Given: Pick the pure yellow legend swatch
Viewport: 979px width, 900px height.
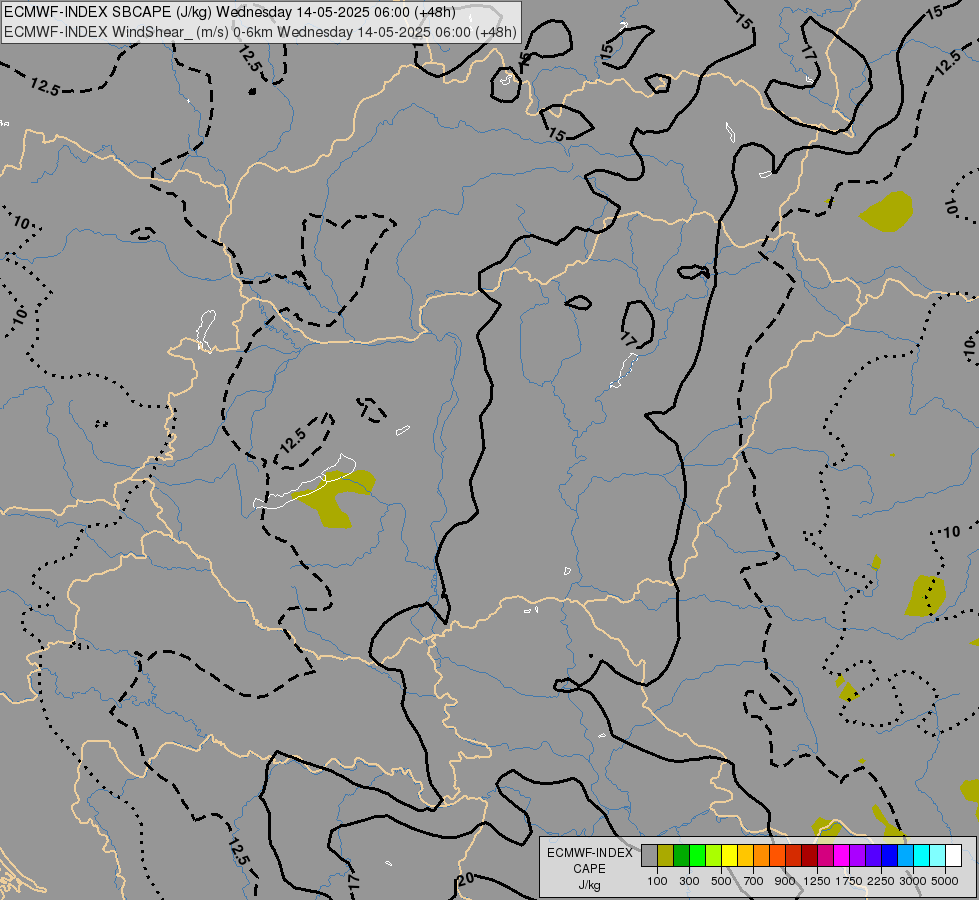Looking at the screenshot, I should click(730, 856).
